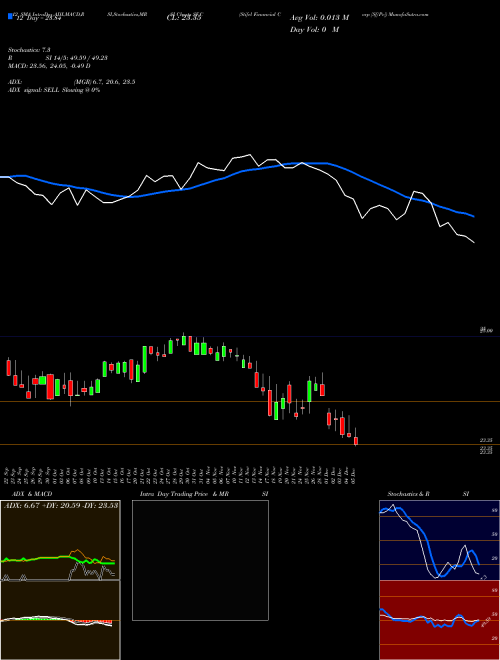Open the blue Stochastics mini chart
The height and width of the screenshot is (660, 500).
pyautogui.click(x=439, y=540)
